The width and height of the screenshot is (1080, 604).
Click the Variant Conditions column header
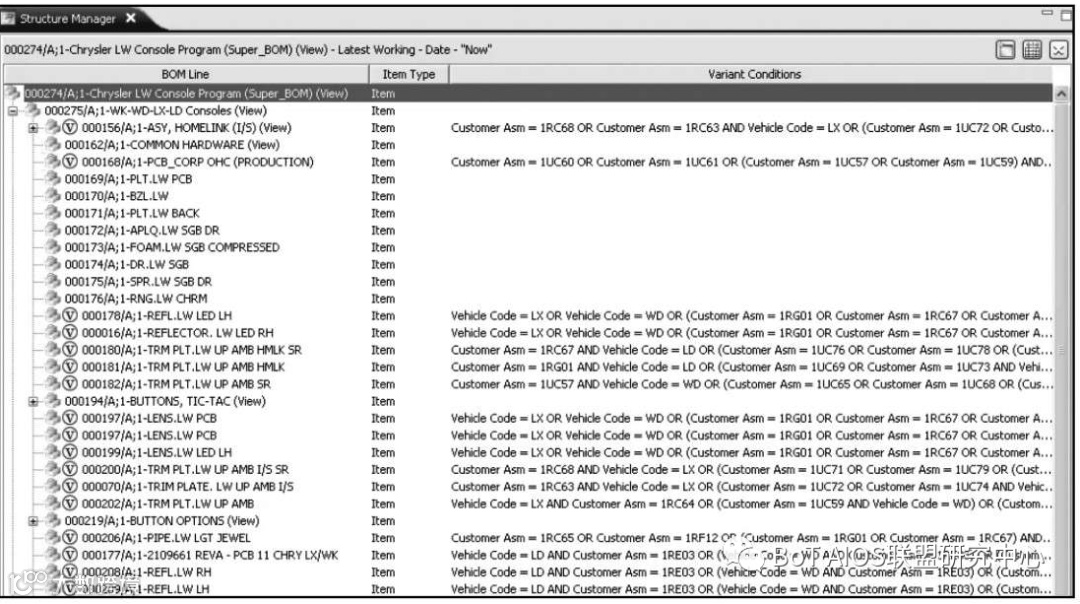tap(754, 74)
